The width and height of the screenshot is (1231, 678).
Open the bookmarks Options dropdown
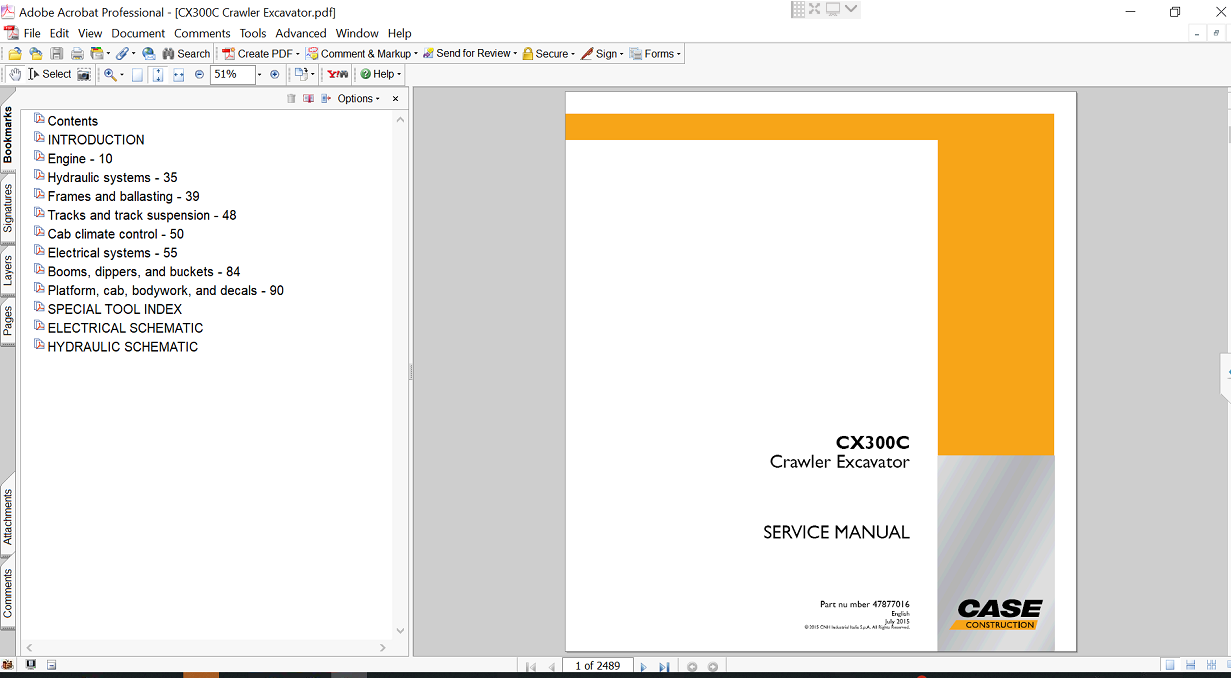(358, 99)
